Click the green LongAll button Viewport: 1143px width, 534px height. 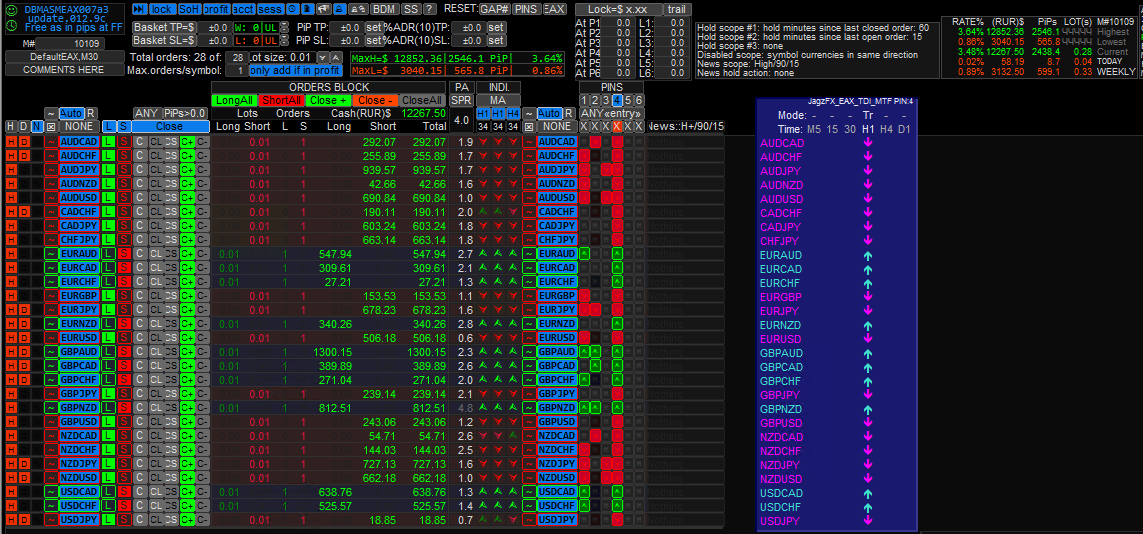click(234, 100)
